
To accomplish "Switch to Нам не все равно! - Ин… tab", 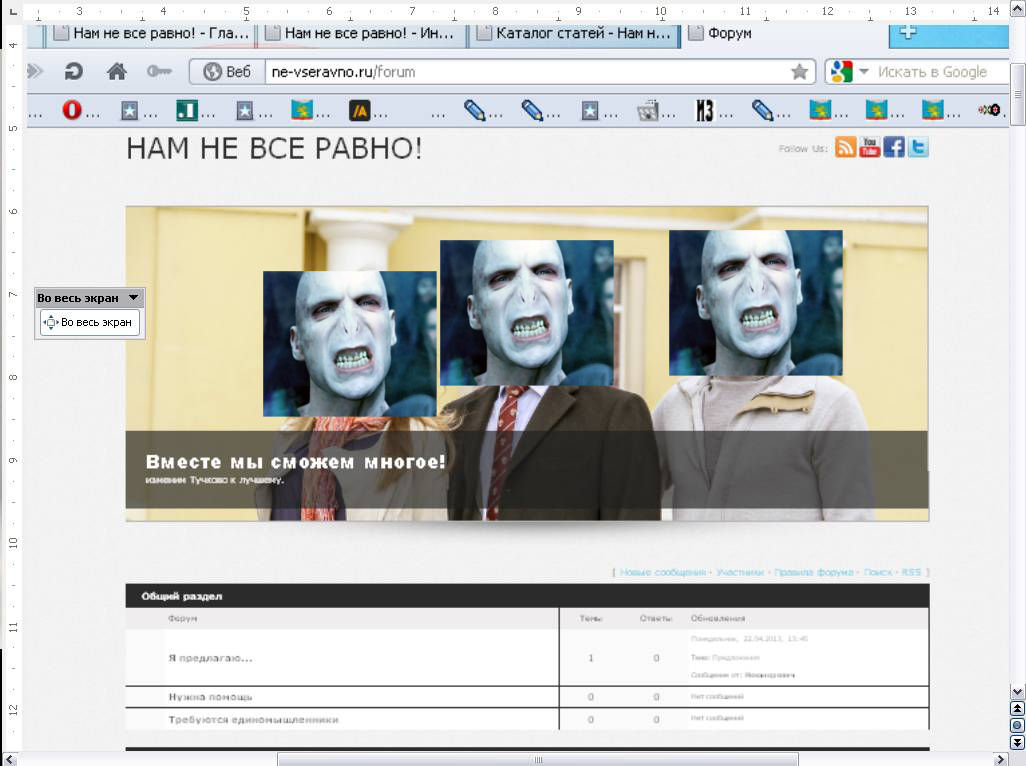I will pos(362,33).
